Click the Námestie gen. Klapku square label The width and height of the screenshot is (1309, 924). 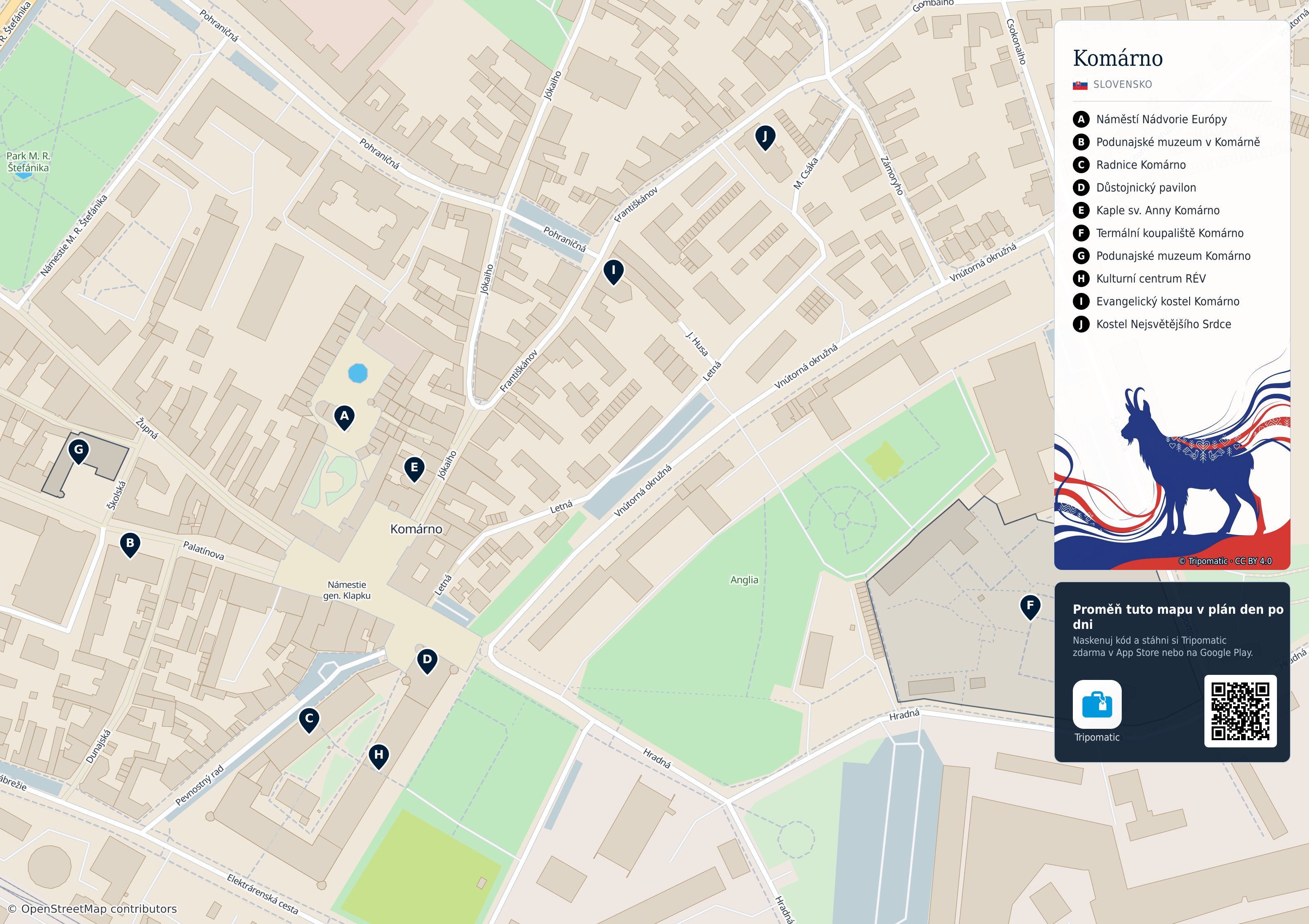pyautogui.click(x=347, y=590)
